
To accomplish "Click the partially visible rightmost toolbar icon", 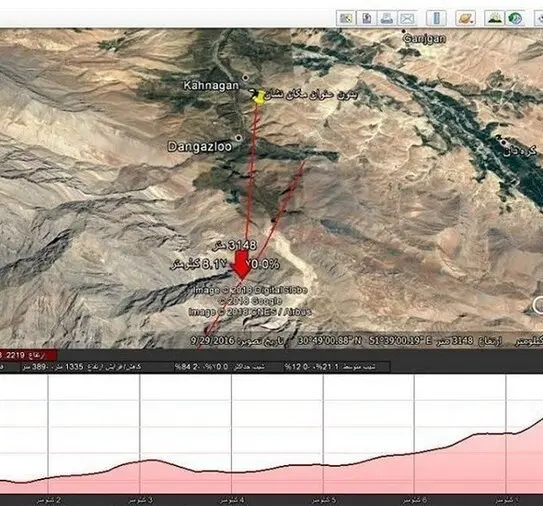I will click(x=539, y=18).
